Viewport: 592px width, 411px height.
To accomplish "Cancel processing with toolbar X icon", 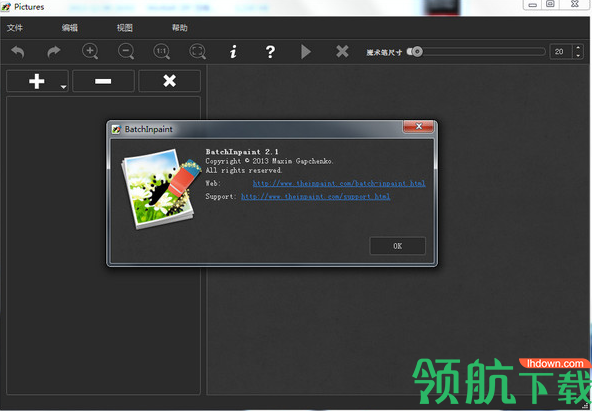I will click(x=342, y=51).
